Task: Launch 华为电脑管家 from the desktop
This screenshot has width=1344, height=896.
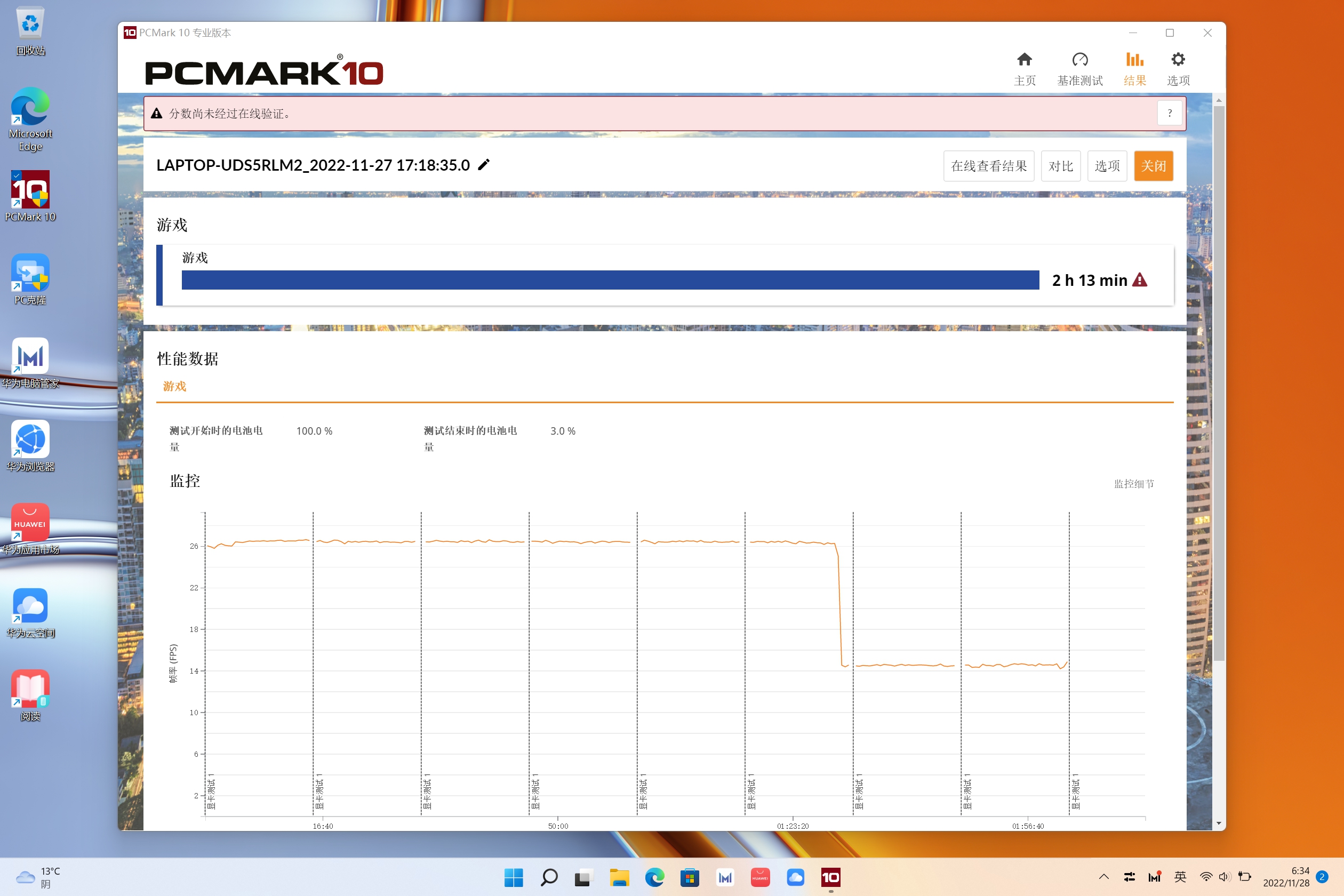Action: pyautogui.click(x=30, y=360)
